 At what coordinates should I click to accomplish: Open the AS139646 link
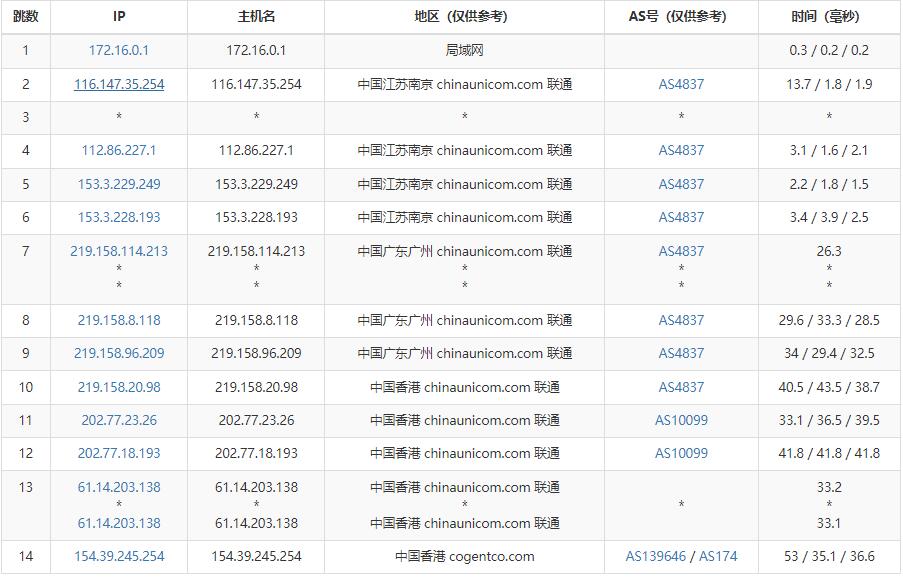[x=655, y=556]
